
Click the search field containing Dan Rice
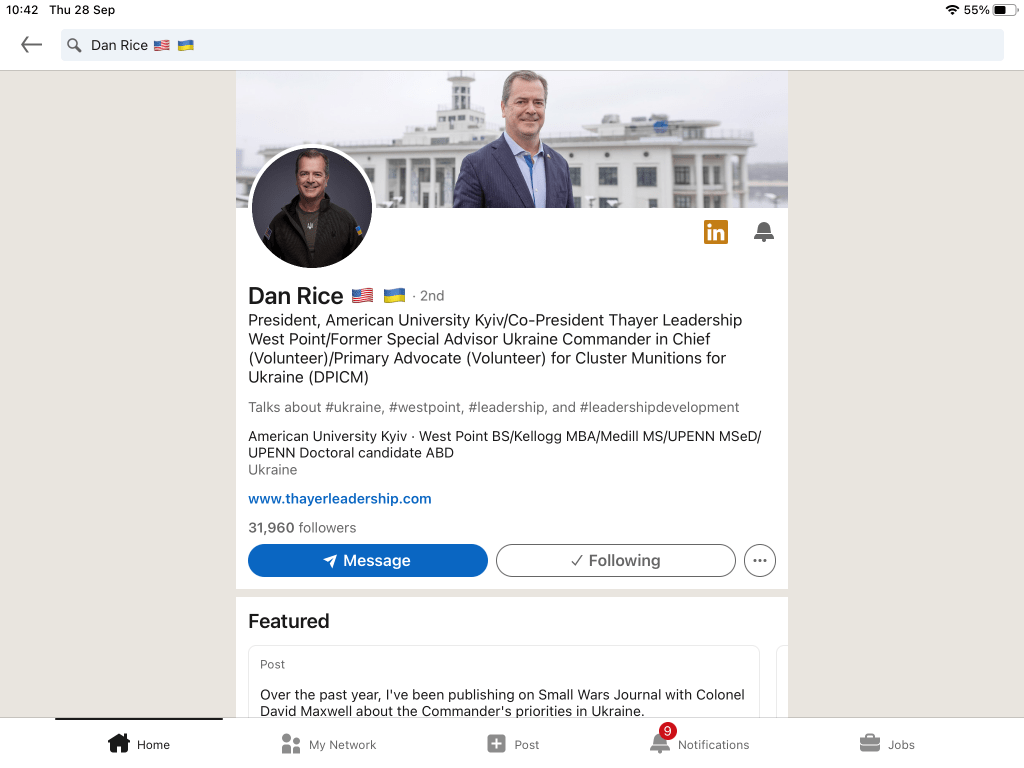pyautogui.click(x=532, y=45)
